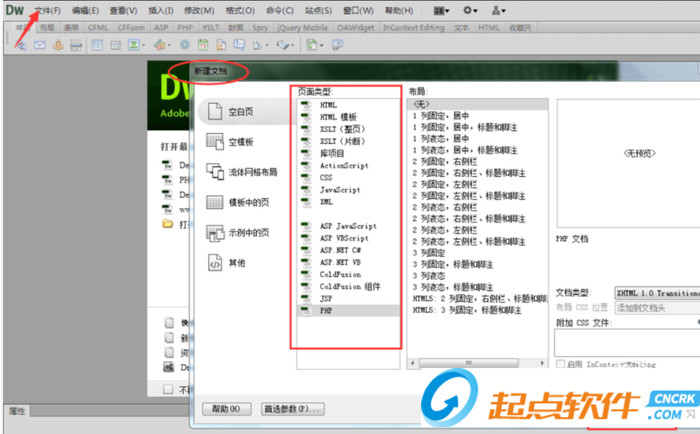The image size is (700, 434).
Task: Click the icon beside JavaScript page type
Action: click(306, 190)
